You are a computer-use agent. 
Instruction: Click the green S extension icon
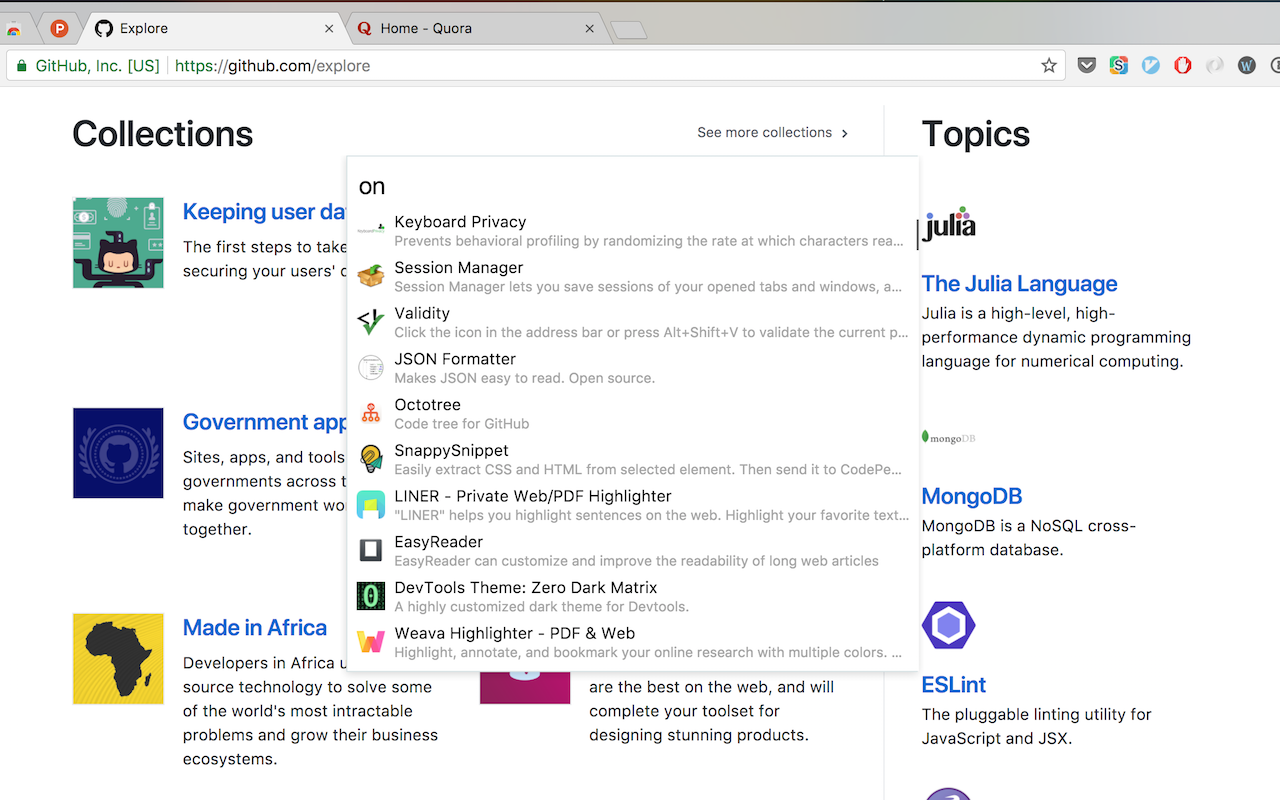[x=1119, y=66]
